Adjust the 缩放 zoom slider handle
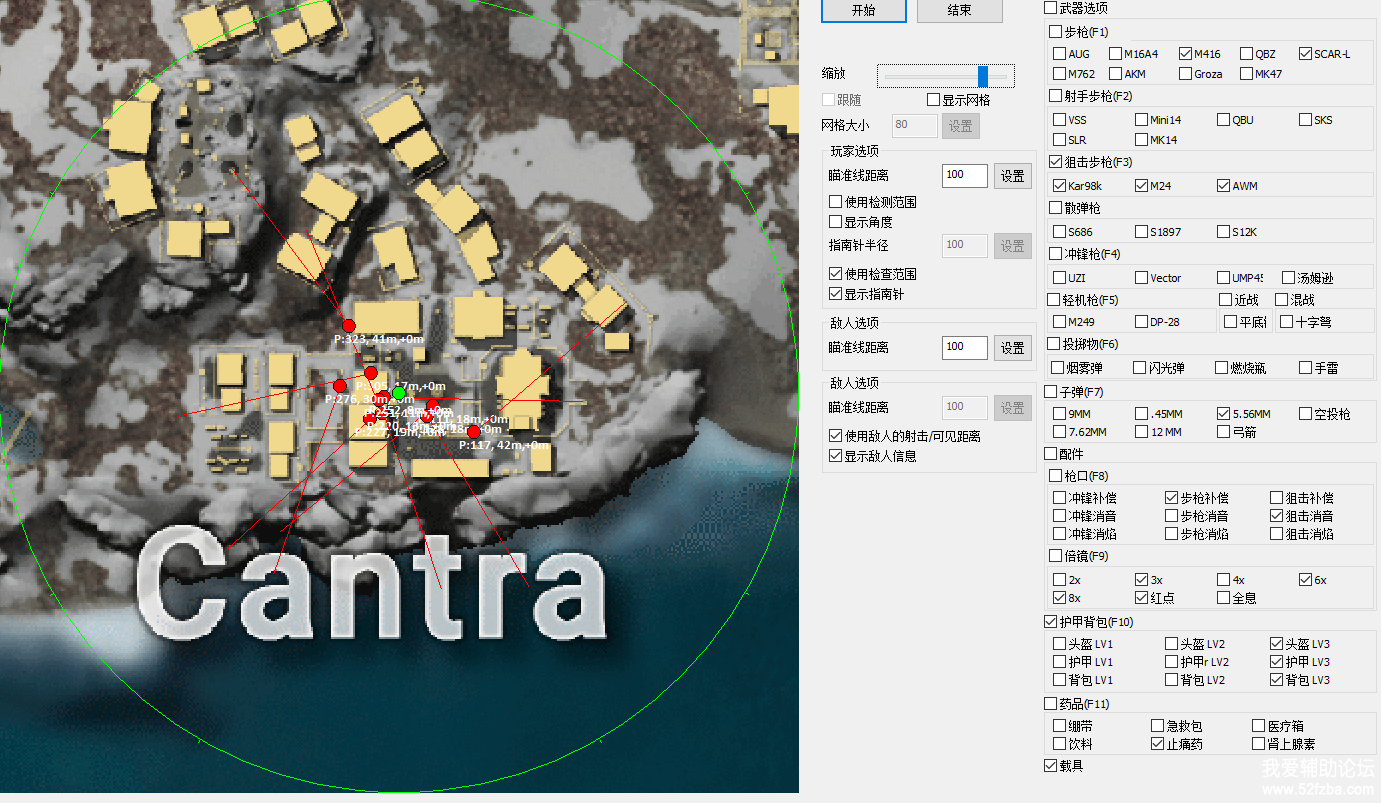Image resolution: width=1381 pixels, height=803 pixels. click(x=983, y=76)
